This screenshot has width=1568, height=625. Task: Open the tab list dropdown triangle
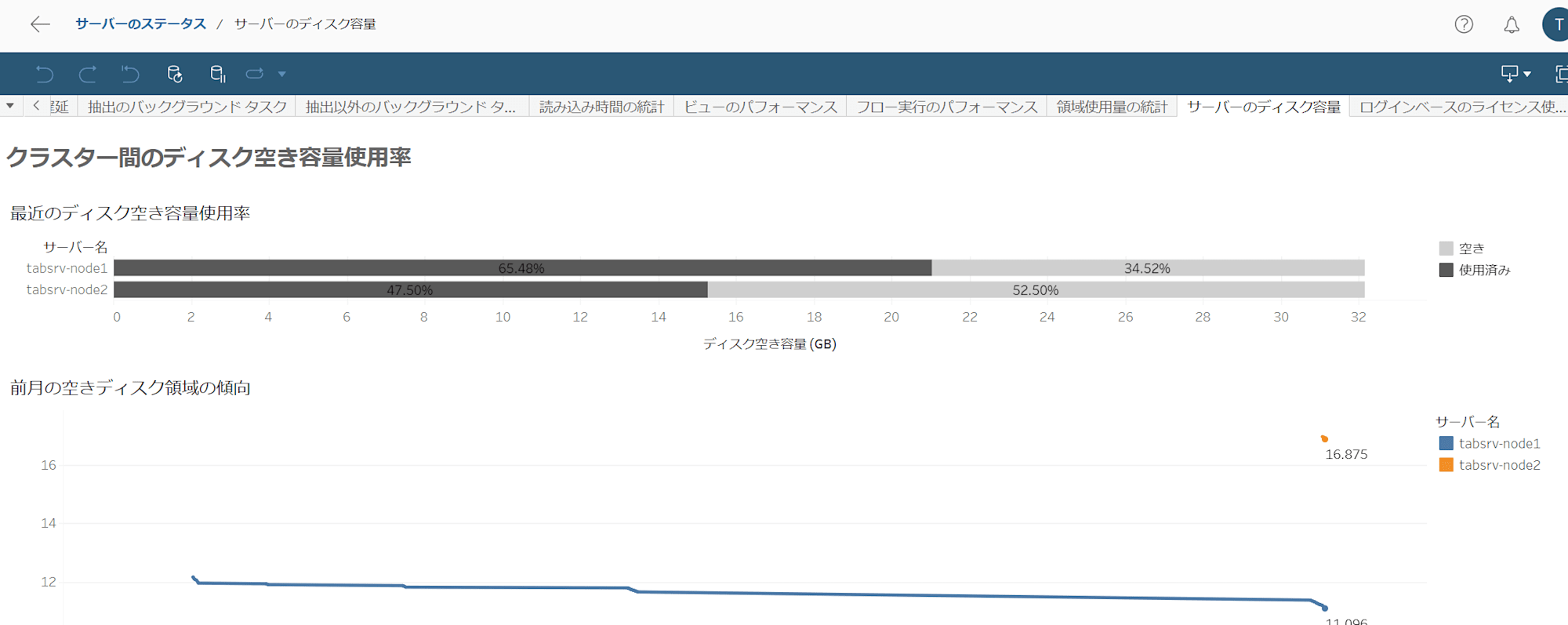[x=10, y=106]
